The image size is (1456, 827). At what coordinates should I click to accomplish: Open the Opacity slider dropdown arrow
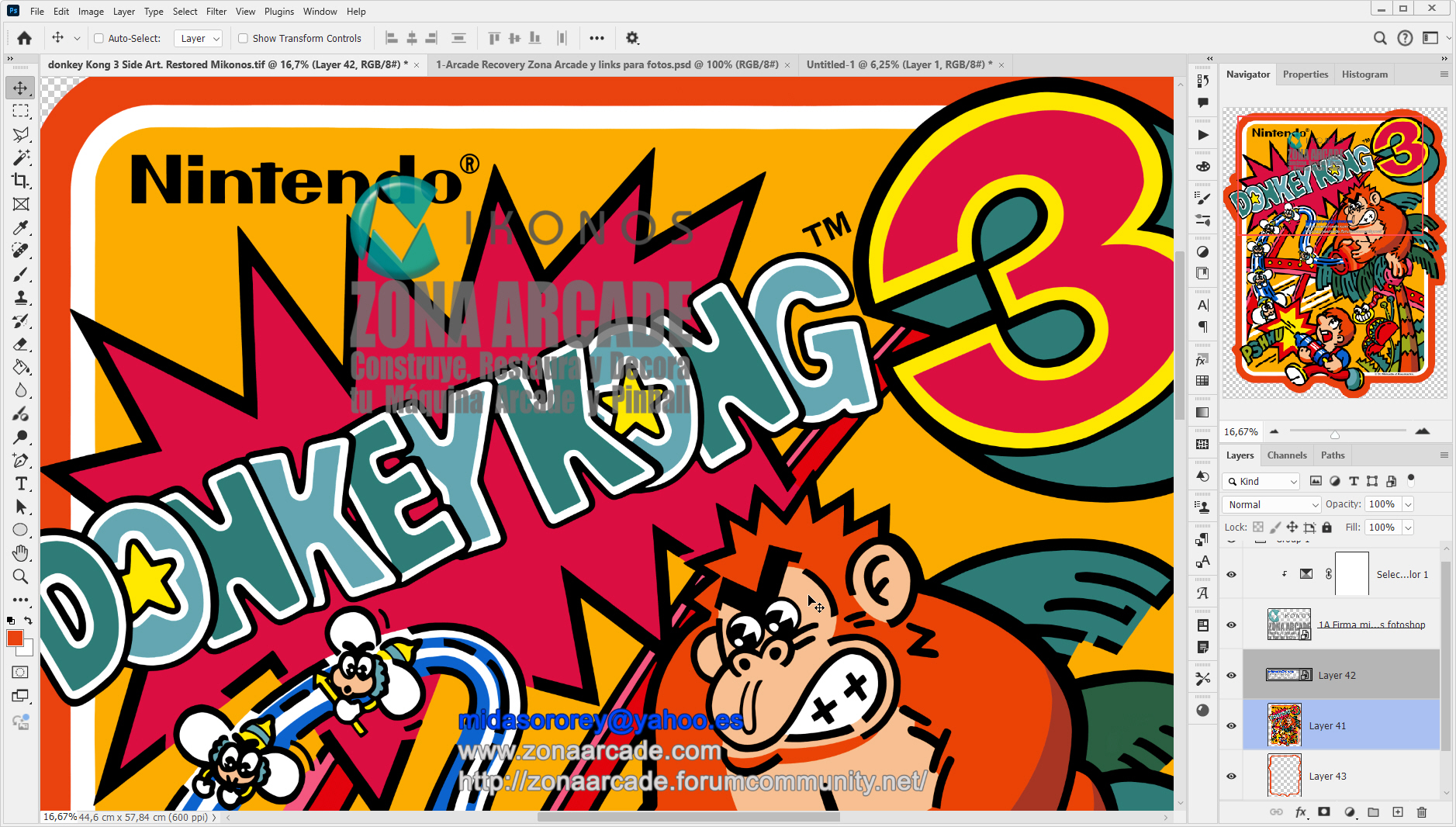(1408, 504)
